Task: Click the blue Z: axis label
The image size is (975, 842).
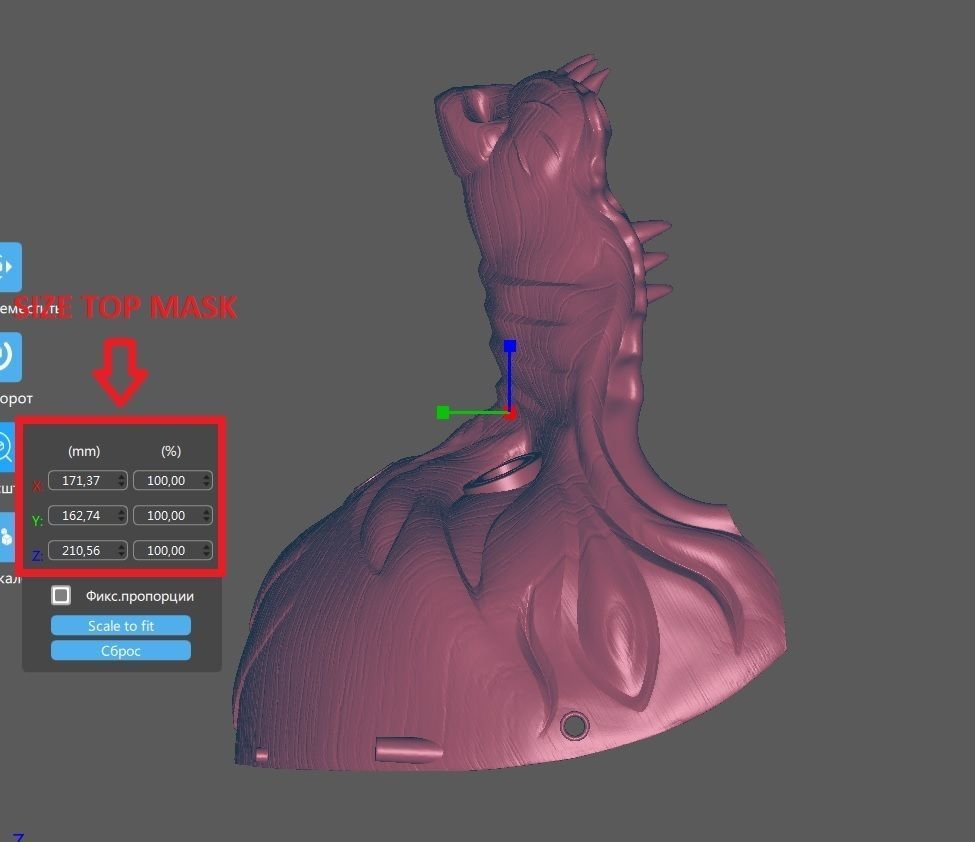Action: (37, 555)
